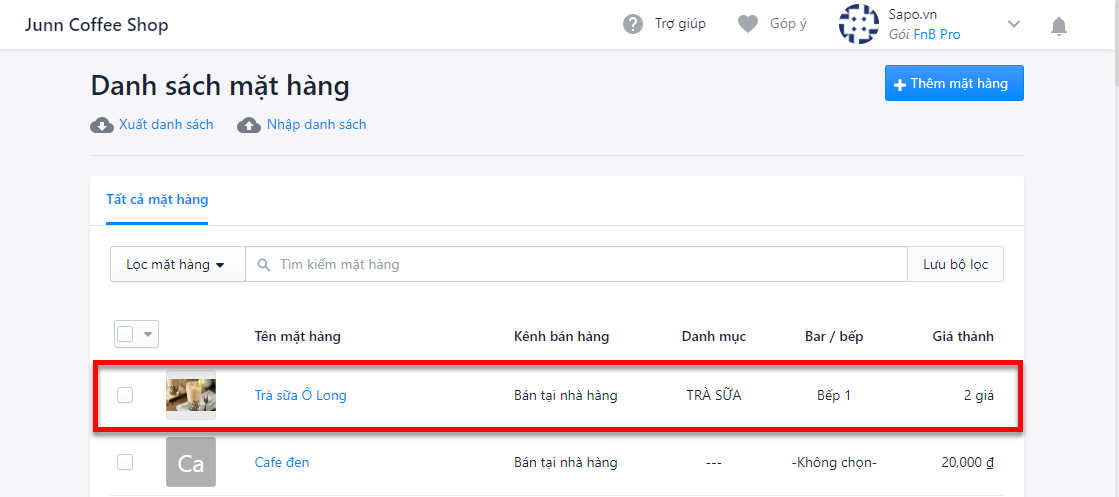
Task: Click Bán tại nhà hàng in Cafe đen row
Action: (x=566, y=462)
